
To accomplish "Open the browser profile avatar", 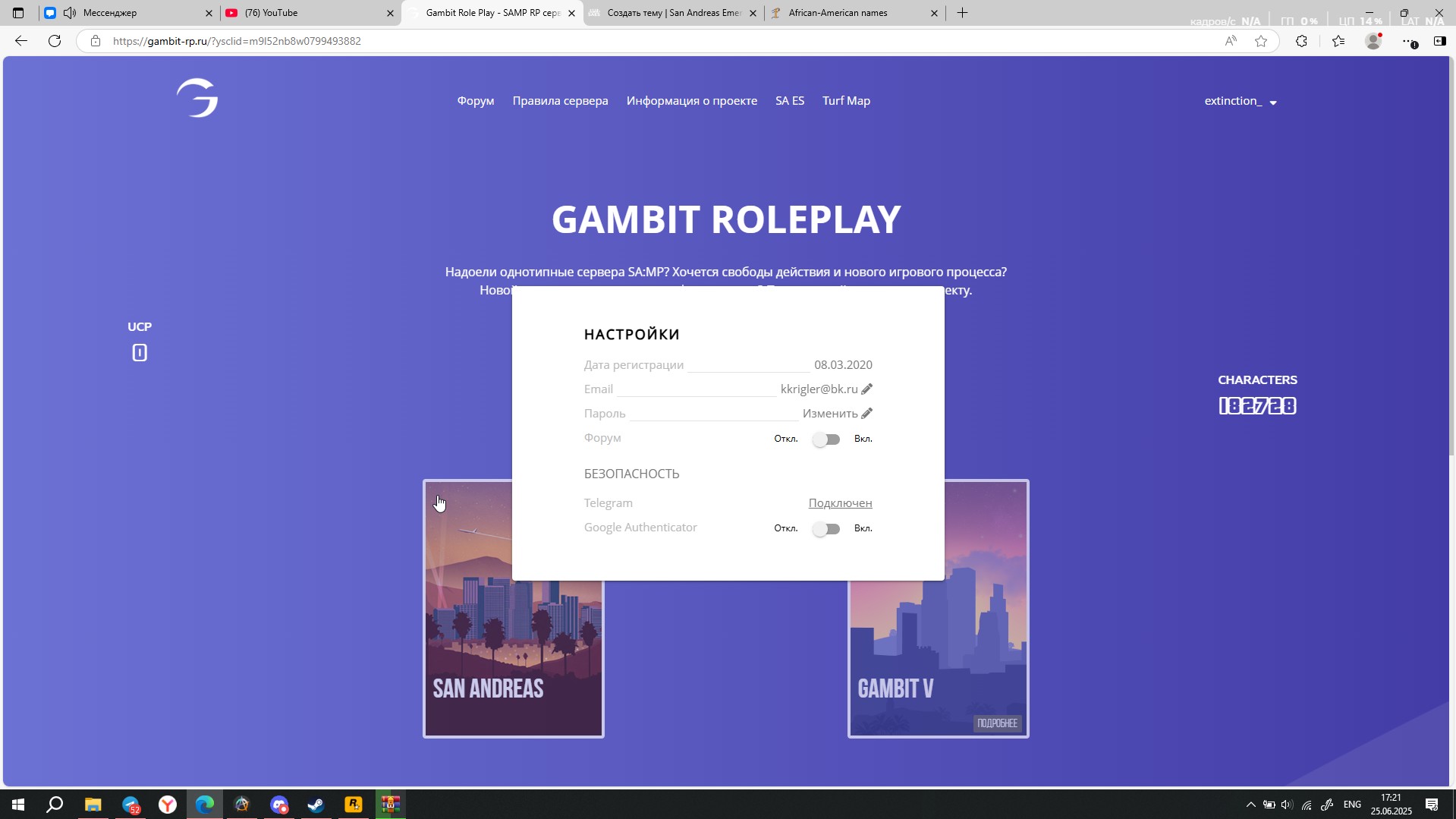I will pyautogui.click(x=1373, y=41).
